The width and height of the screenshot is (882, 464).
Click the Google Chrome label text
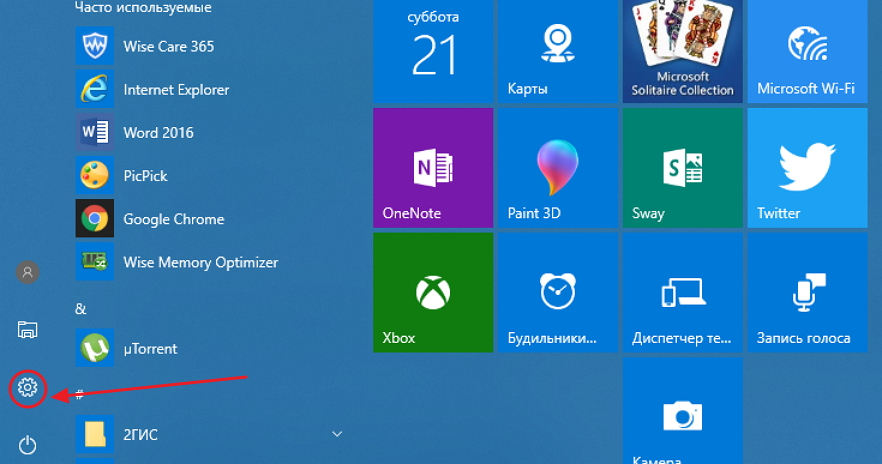(174, 219)
